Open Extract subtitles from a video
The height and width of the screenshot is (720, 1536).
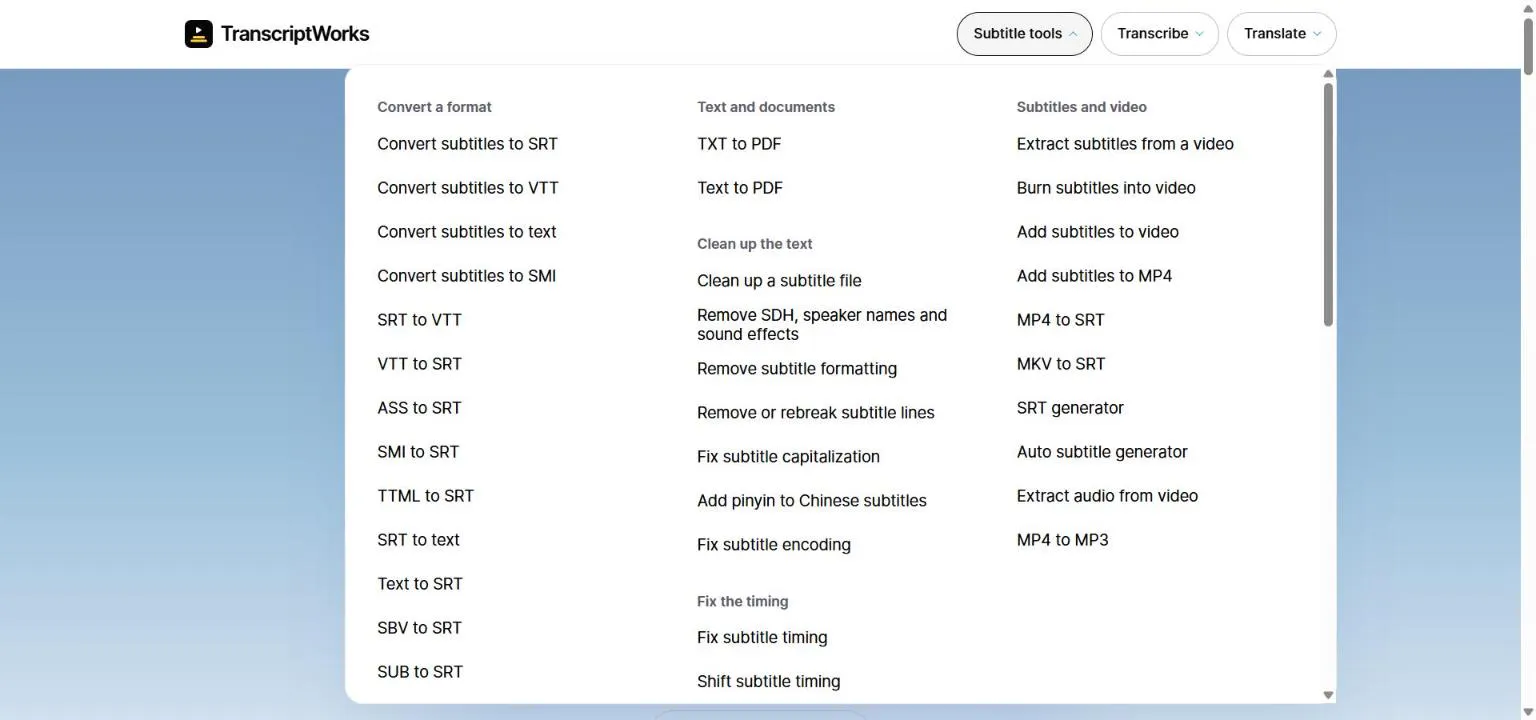pyautogui.click(x=1125, y=144)
